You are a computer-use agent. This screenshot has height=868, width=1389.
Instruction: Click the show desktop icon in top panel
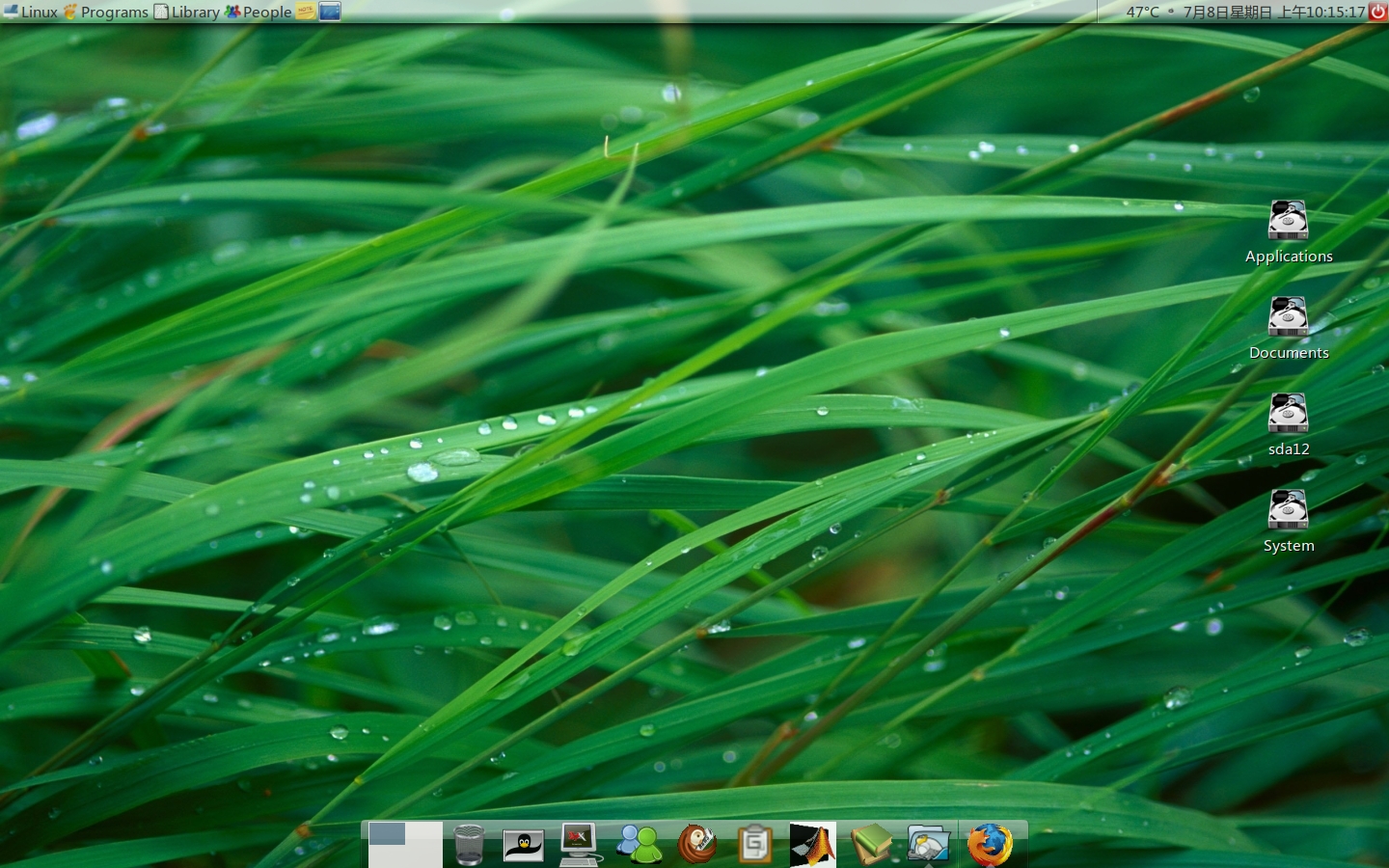point(330,12)
